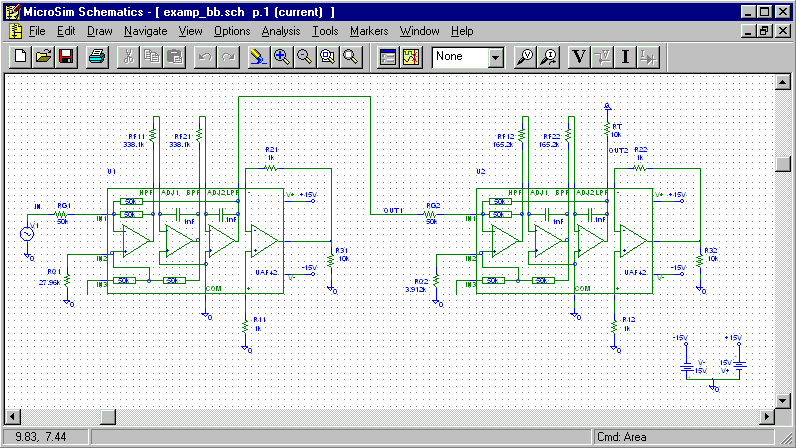This screenshot has height=448, width=796.
Task: Click the vertical scrollbar down arrow
Action: point(786,399)
